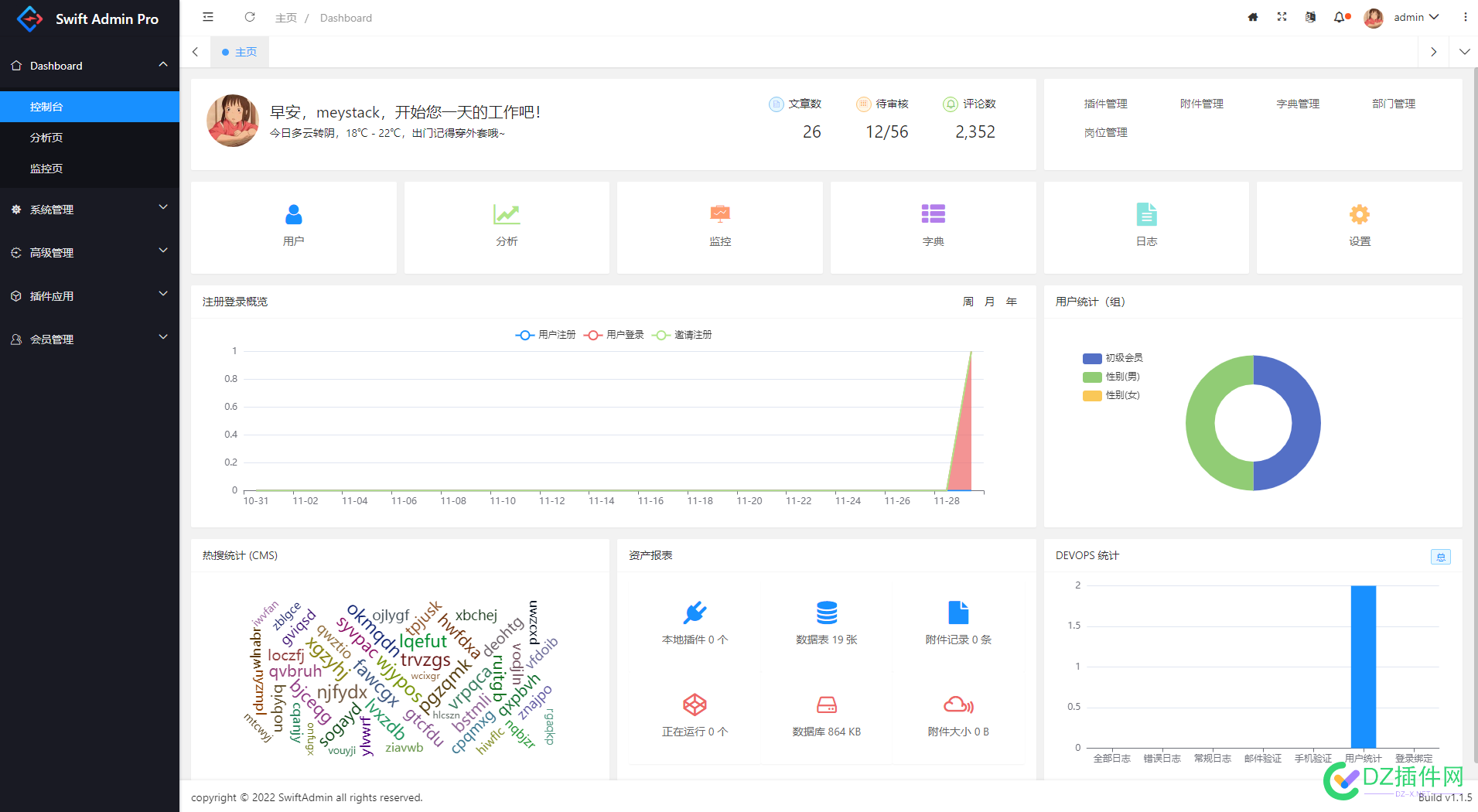Click the 数据表 database icon
The height and width of the screenshot is (812, 1478).
827,612
